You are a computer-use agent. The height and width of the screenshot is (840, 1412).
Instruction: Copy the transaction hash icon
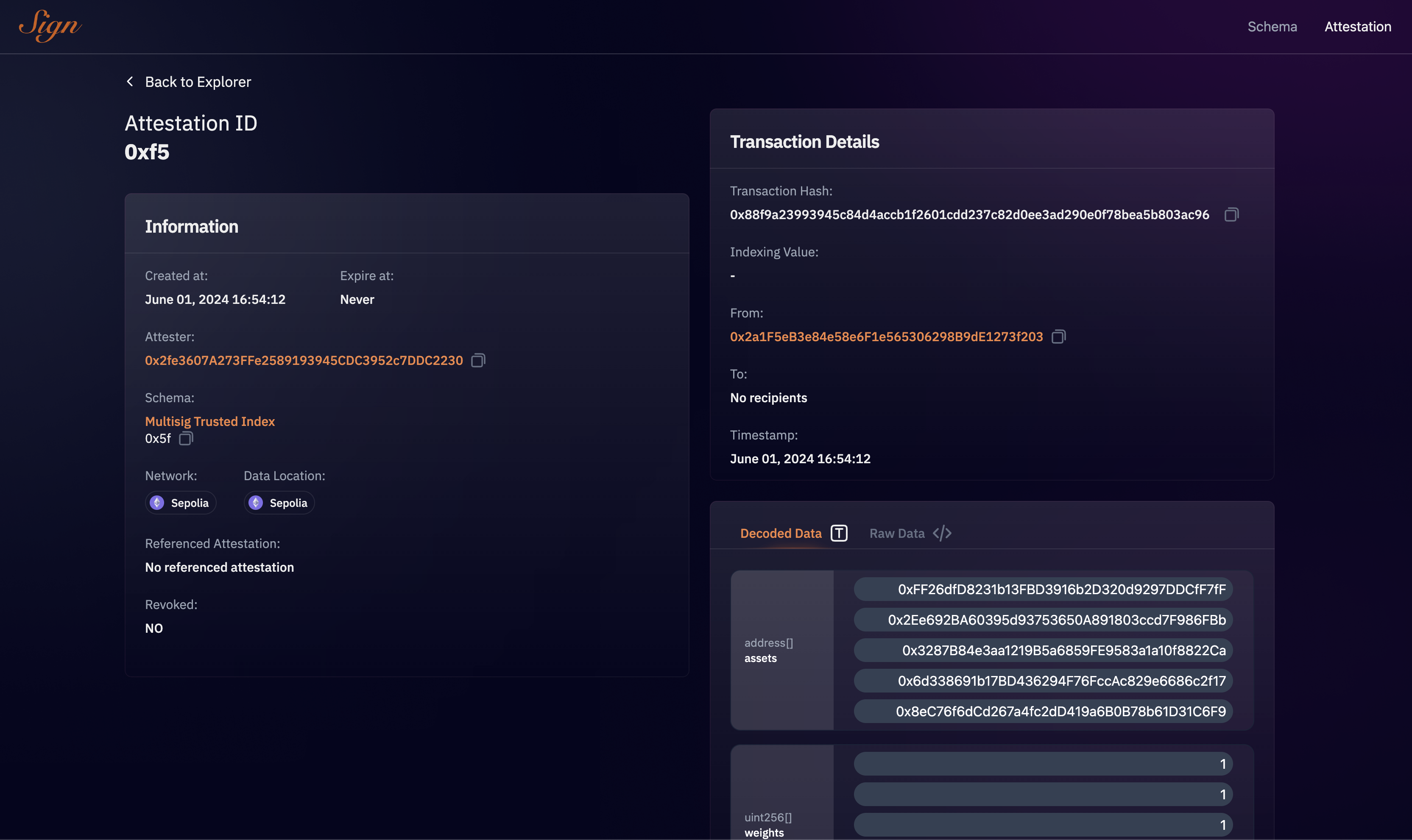pos(1231,214)
